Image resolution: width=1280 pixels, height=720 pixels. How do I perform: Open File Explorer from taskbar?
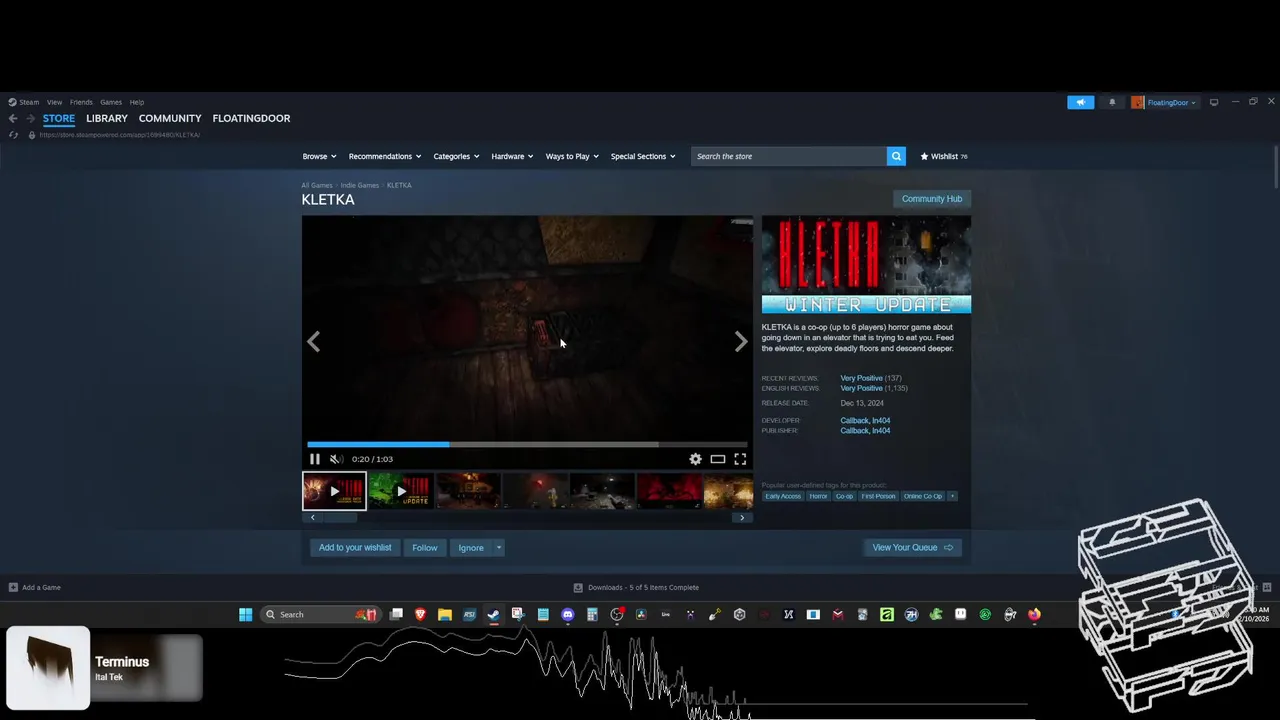[x=445, y=614]
